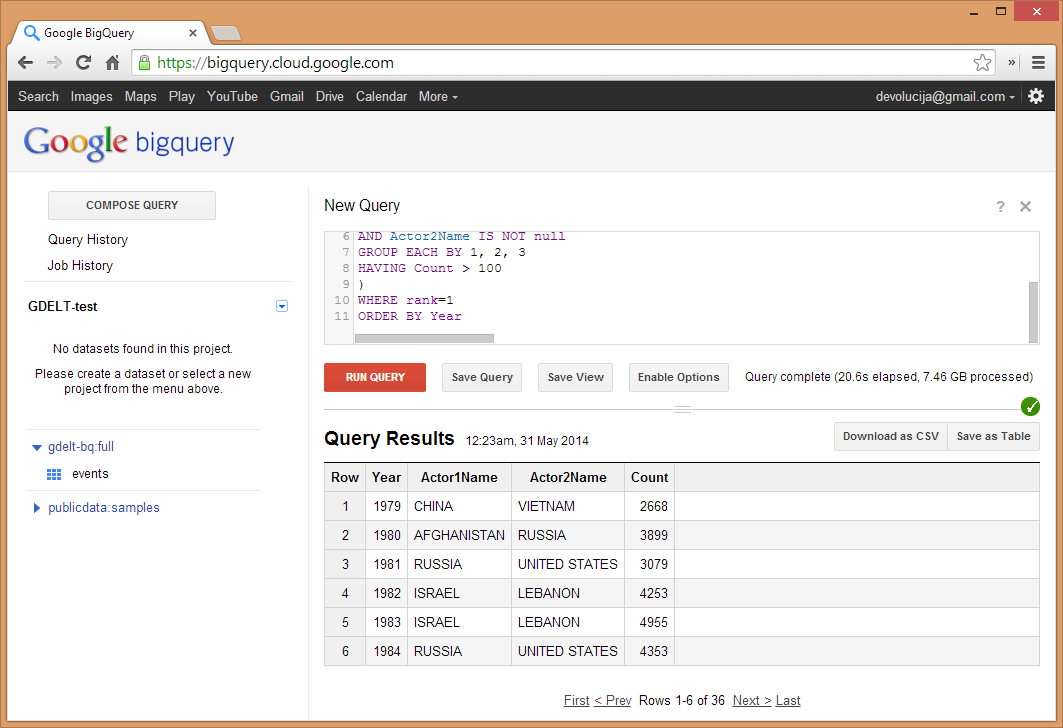Open the events table in gdelt-bq:full
The image size is (1063, 728).
pos(90,474)
